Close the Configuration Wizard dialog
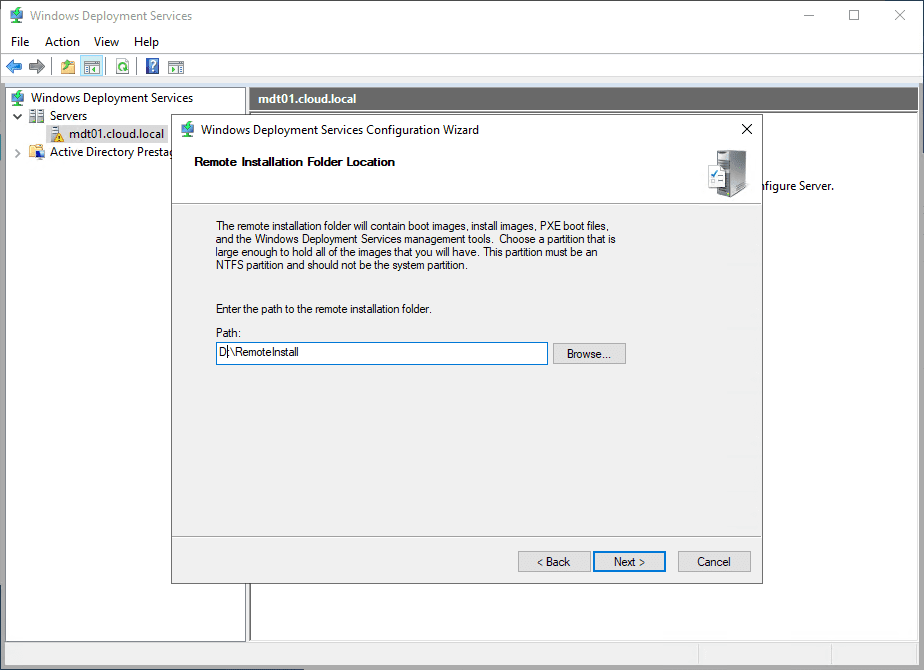Viewport: 924px width, 670px height. (x=747, y=129)
